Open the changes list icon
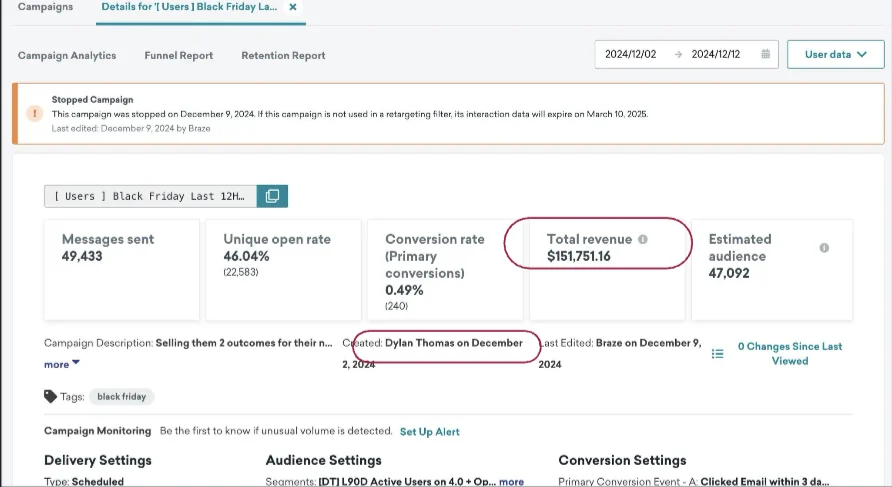Image resolution: width=892 pixels, height=487 pixels. coord(717,354)
